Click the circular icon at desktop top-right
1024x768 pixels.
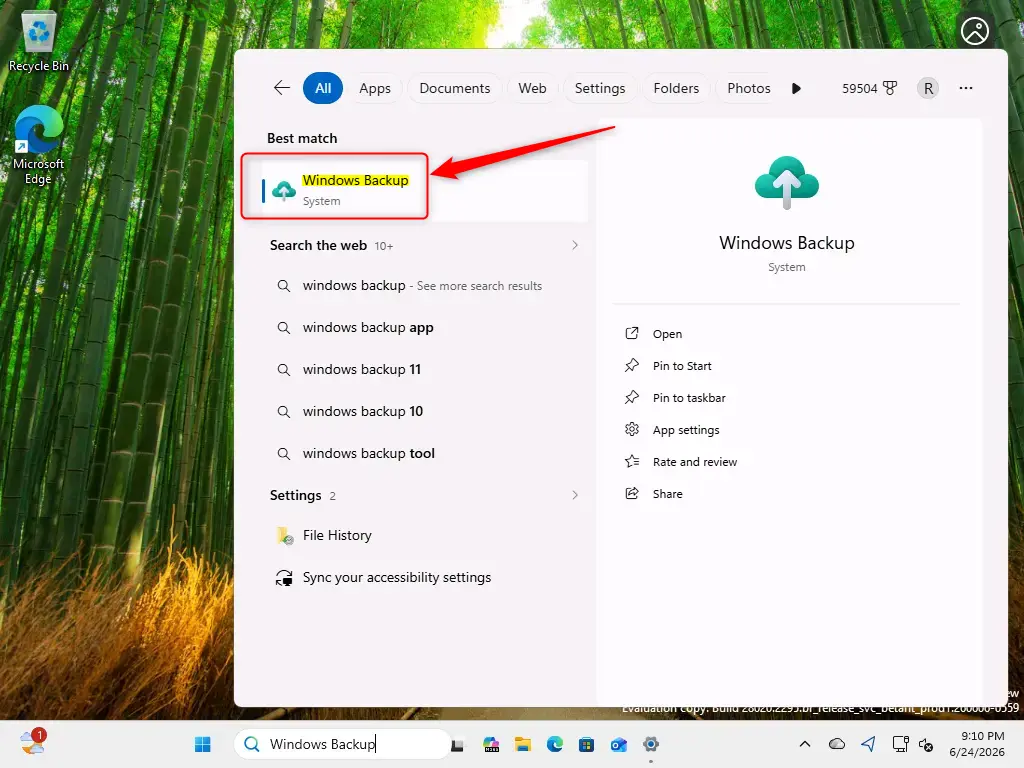974,31
